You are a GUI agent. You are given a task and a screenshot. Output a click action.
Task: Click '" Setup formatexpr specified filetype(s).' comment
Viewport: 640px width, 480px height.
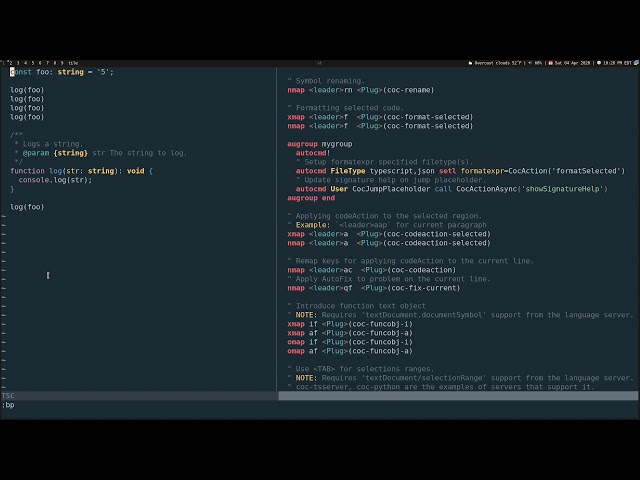point(384,162)
